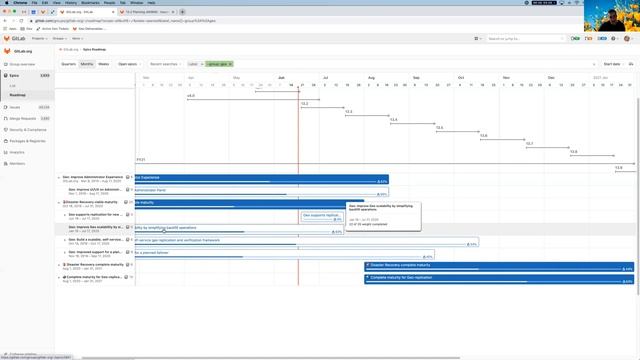Open the Start date sort dropdown
The image size is (640, 360).
tap(613, 64)
